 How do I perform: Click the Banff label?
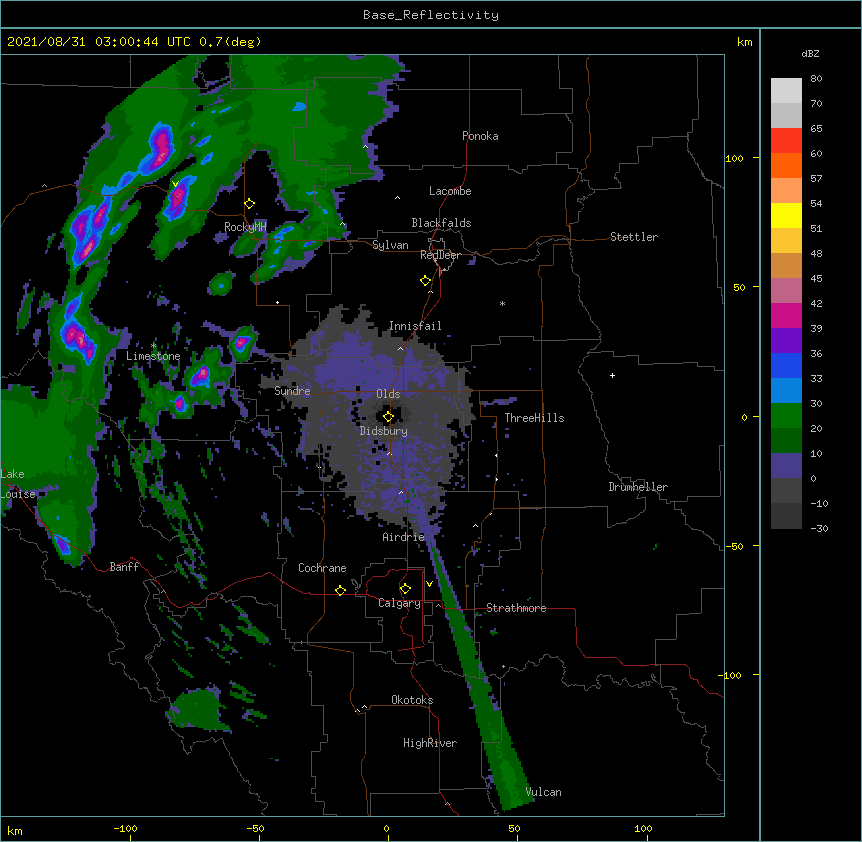point(124,567)
